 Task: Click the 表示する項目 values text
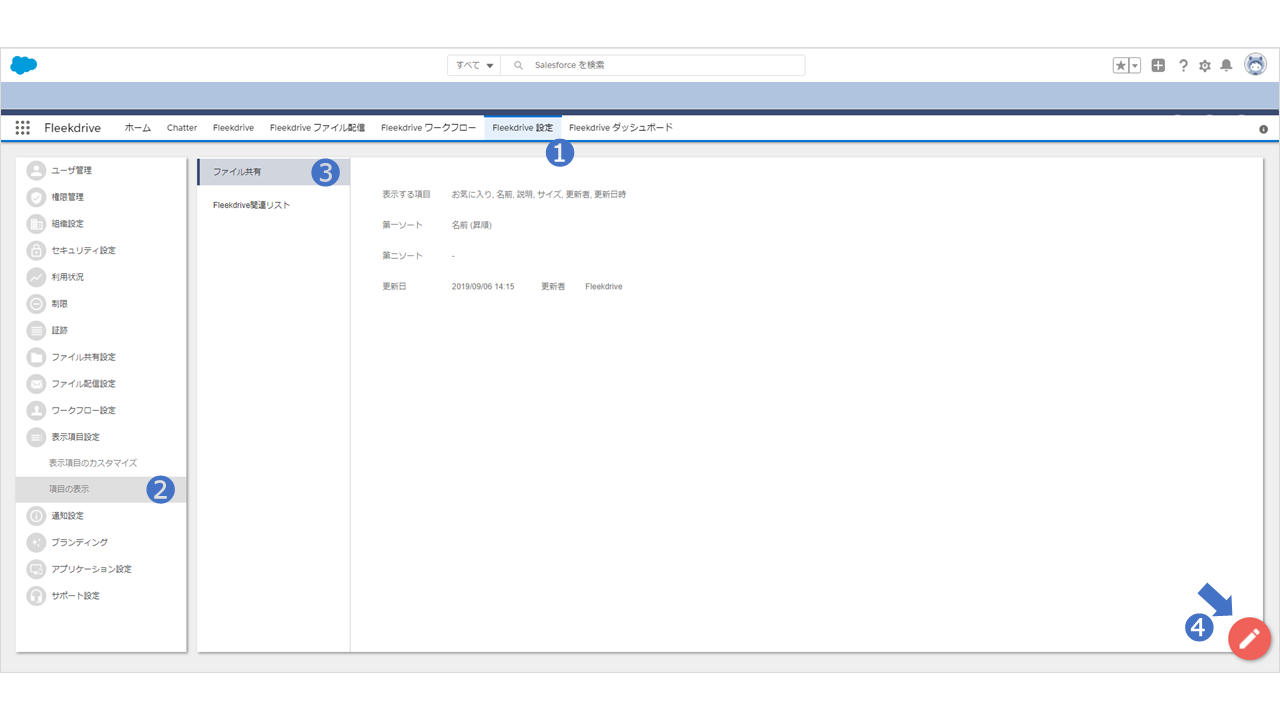pos(539,194)
